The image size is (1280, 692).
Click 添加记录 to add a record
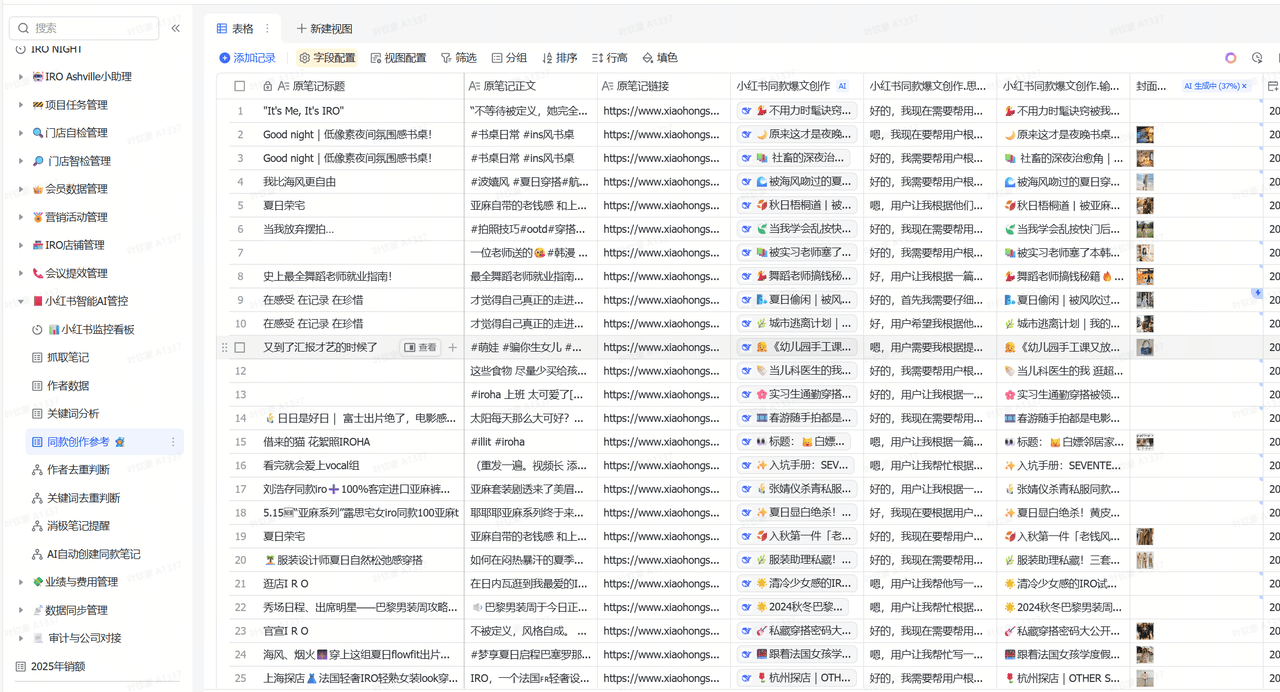247,58
